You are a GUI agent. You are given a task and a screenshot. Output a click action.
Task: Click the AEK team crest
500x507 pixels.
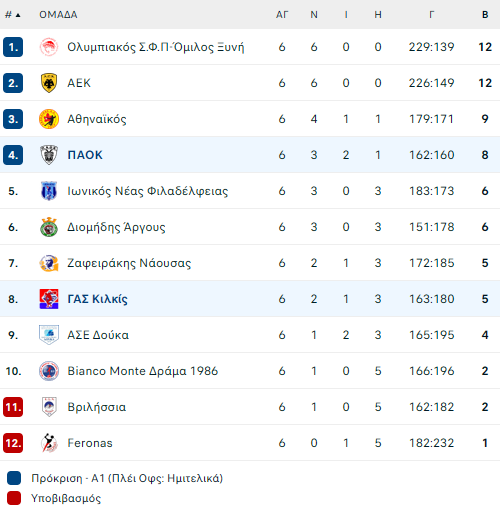49,83
